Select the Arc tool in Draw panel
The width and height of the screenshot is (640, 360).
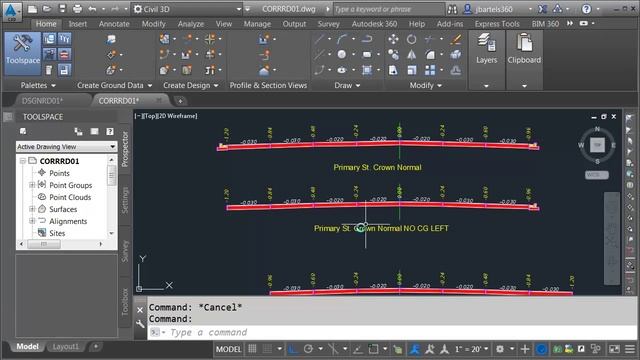coord(342,39)
